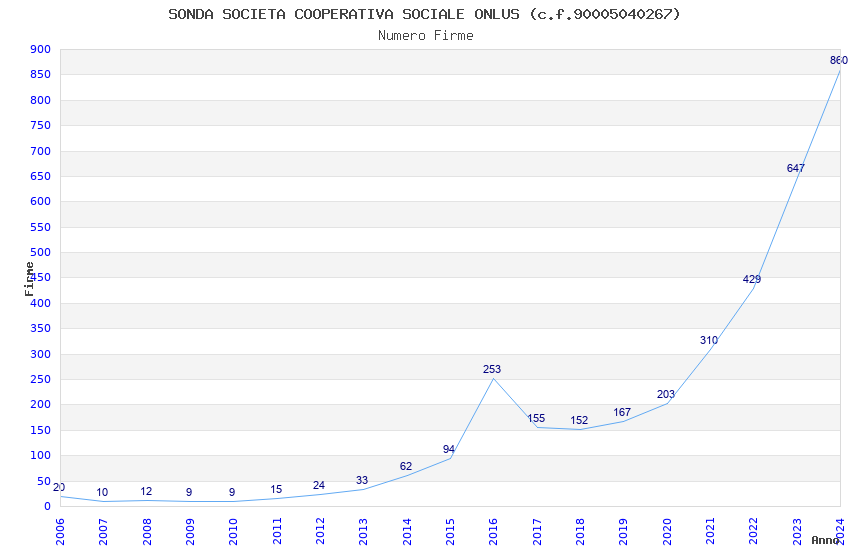The width and height of the screenshot is (850, 550).
Task: Click the y-axis value 700
Action: click(41, 151)
